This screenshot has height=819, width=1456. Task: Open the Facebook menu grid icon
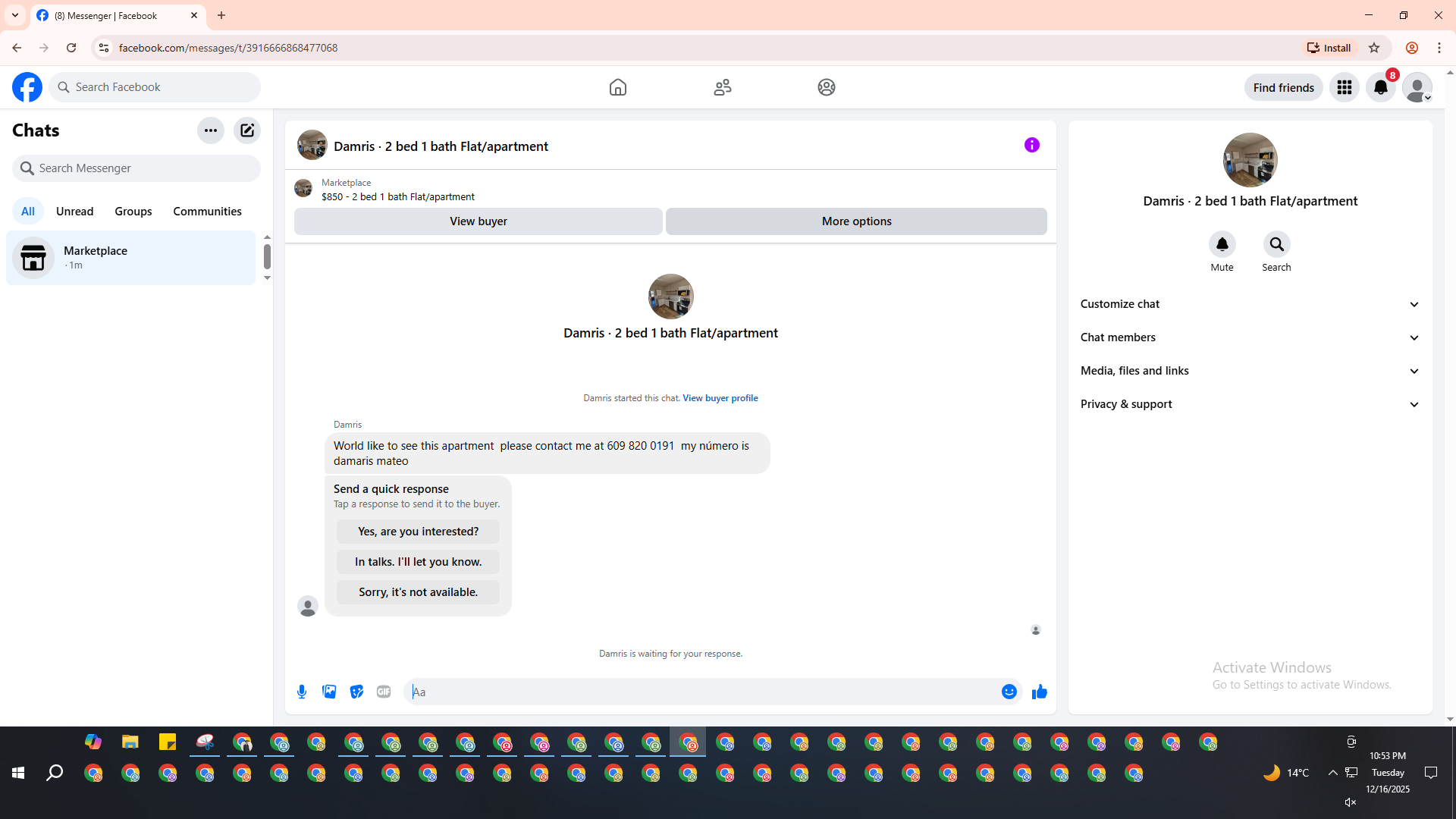click(1345, 87)
